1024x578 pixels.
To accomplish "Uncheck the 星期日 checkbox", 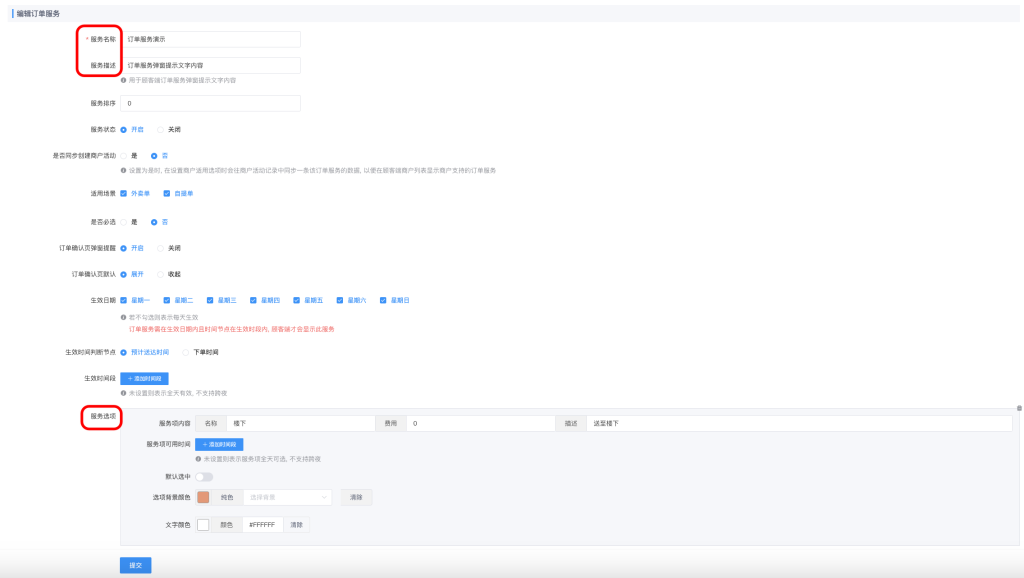I will click(x=384, y=300).
